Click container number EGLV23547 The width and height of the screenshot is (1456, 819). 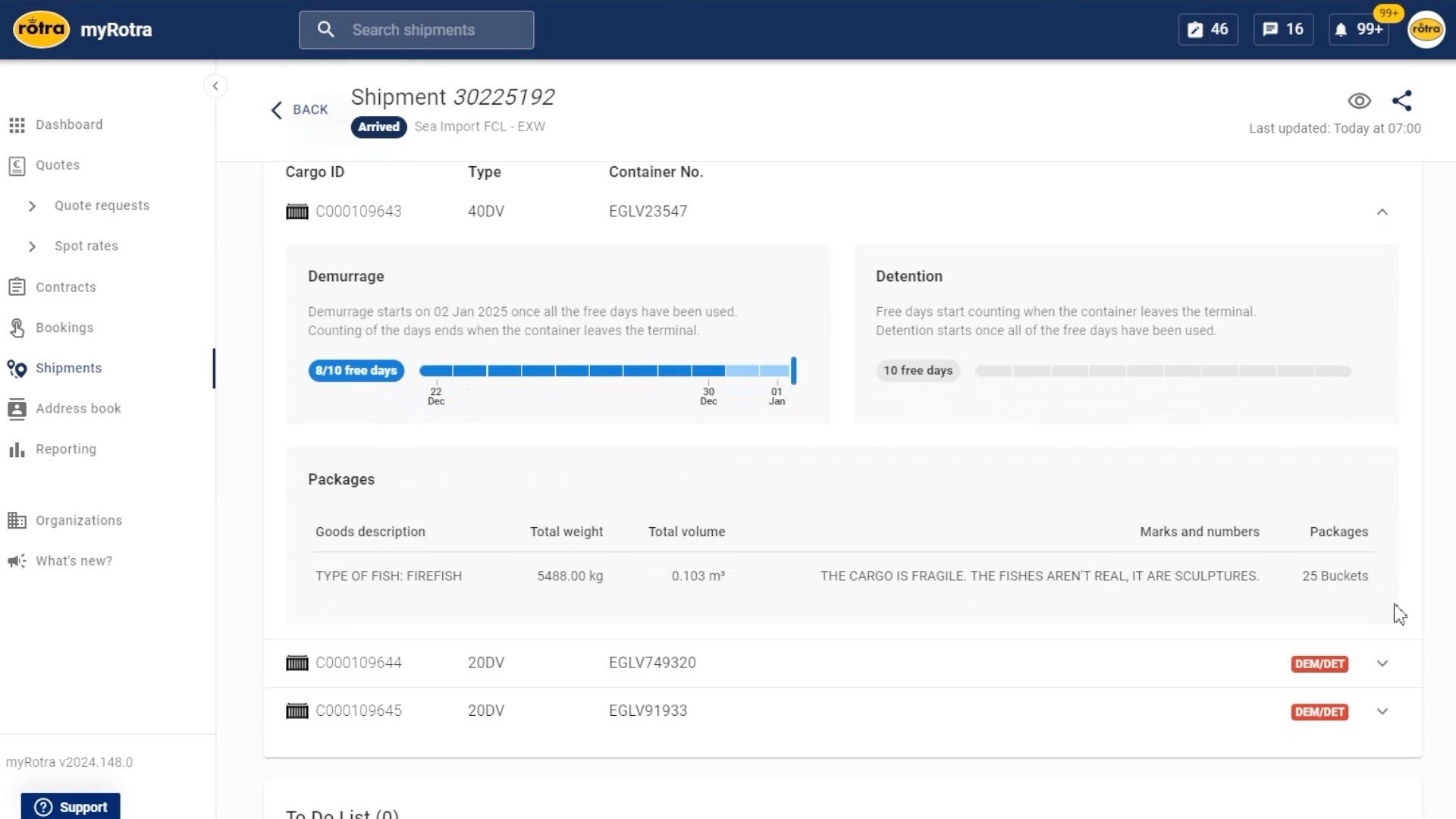click(648, 212)
